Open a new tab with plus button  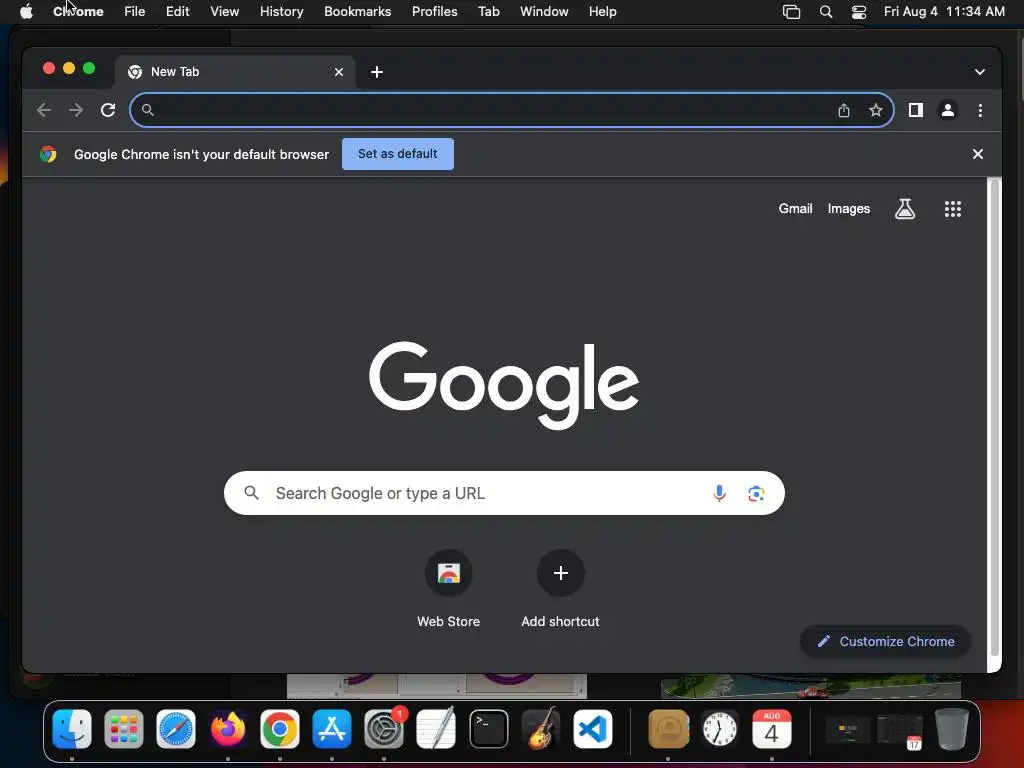(x=377, y=72)
